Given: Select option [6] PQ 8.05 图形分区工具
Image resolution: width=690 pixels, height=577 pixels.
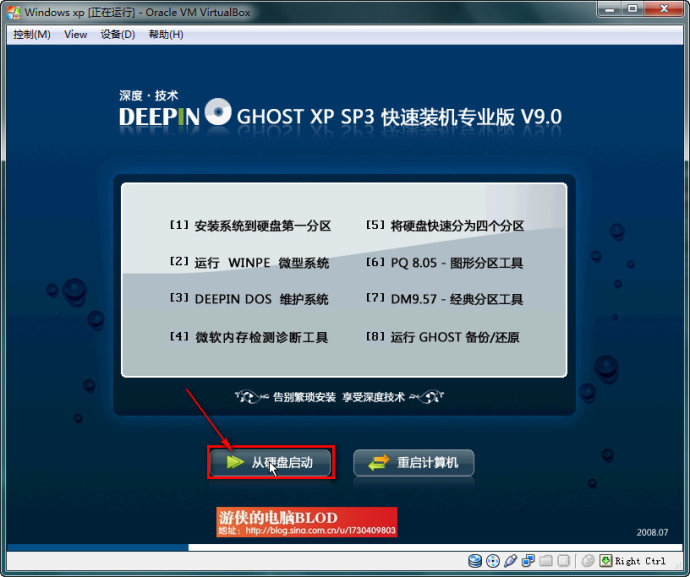Looking at the screenshot, I should tap(444, 263).
